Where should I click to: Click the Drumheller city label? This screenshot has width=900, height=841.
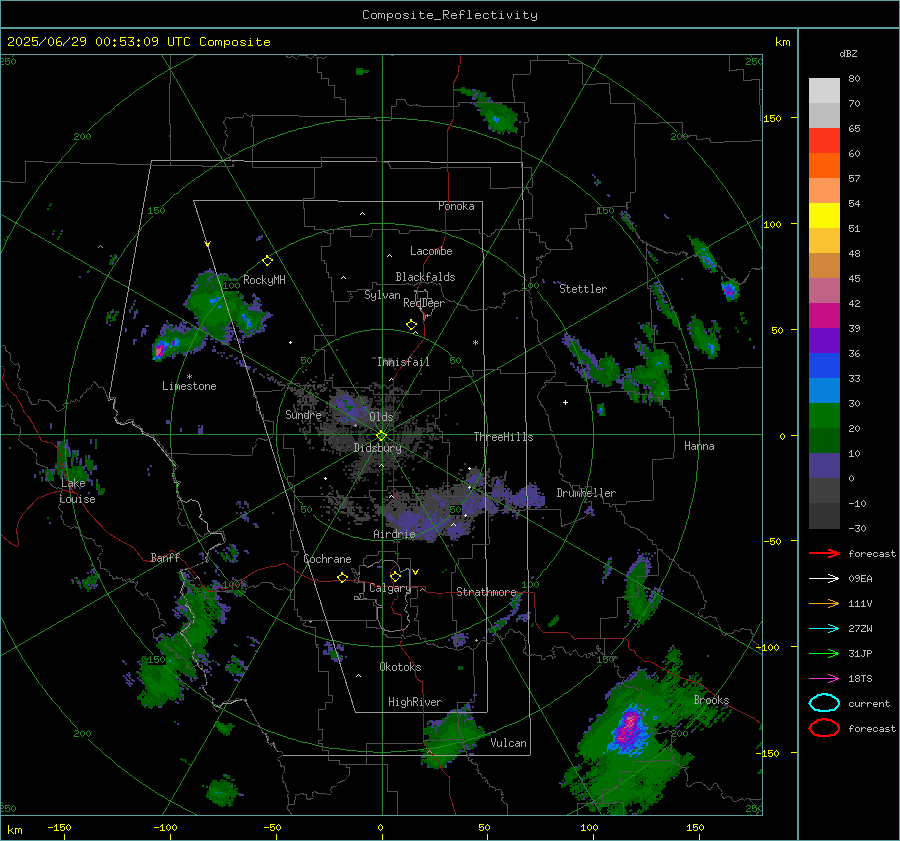(586, 493)
